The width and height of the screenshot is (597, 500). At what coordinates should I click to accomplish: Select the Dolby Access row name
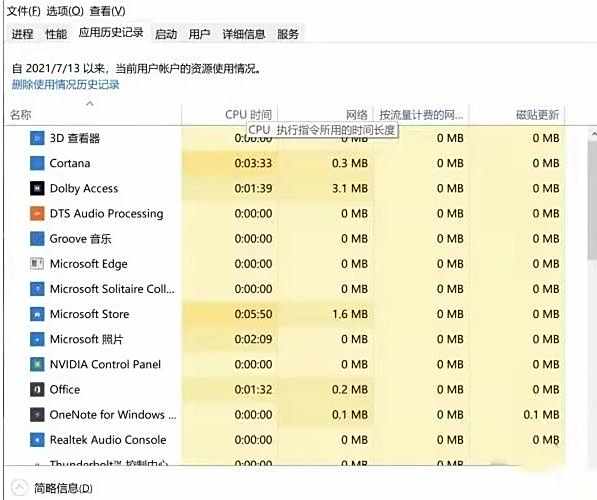[84, 188]
